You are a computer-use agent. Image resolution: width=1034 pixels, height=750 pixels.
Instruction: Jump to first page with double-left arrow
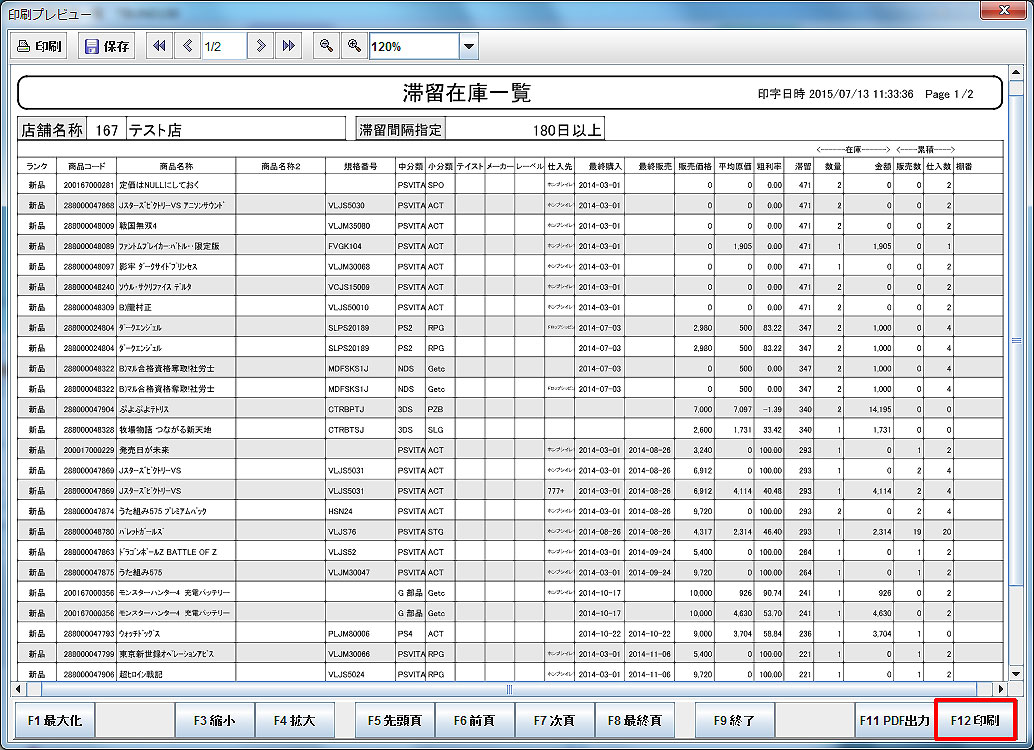pos(159,46)
